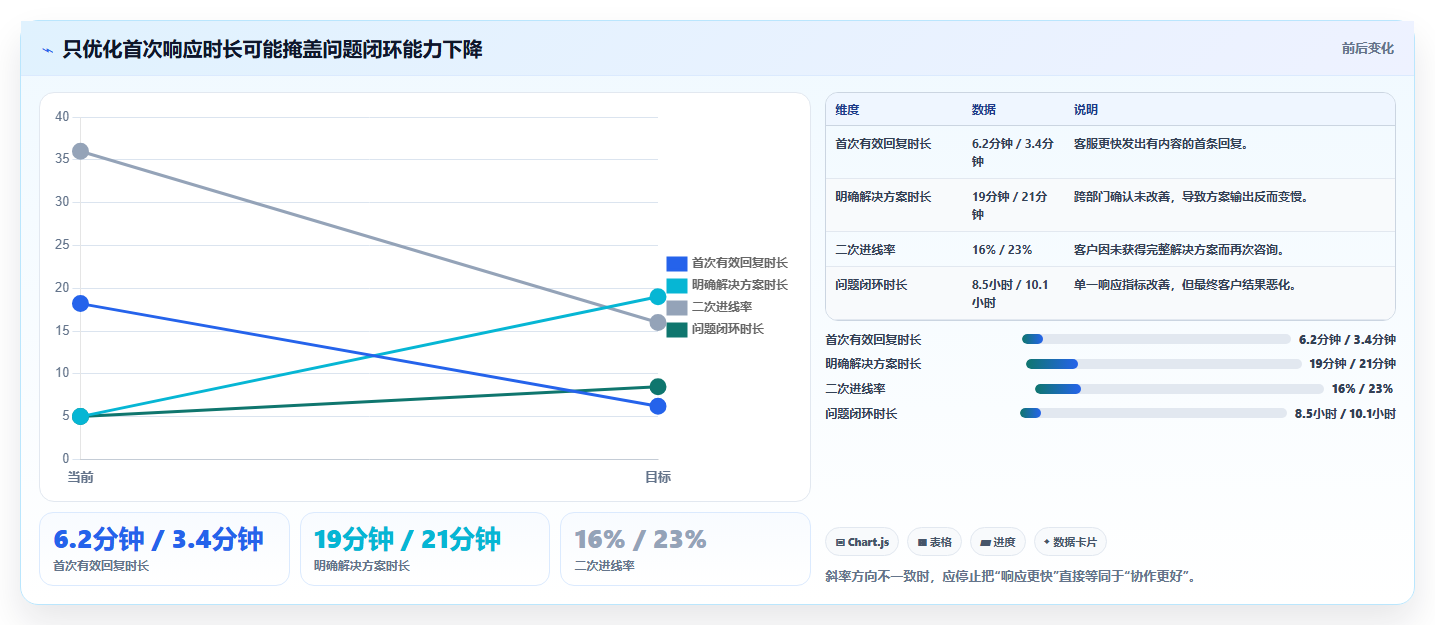Click the 40 y-axis tick label

point(62,117)
